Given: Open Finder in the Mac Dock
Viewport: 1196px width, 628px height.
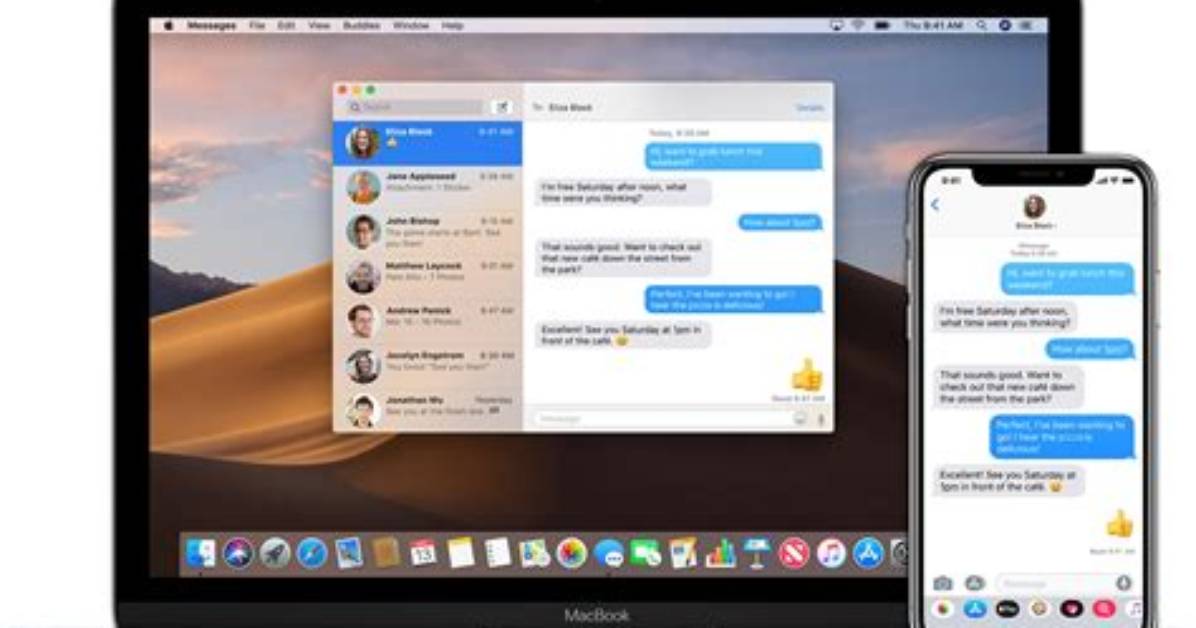Looking at the screenshot, I should pyautogui.click(x=201, y=553).
